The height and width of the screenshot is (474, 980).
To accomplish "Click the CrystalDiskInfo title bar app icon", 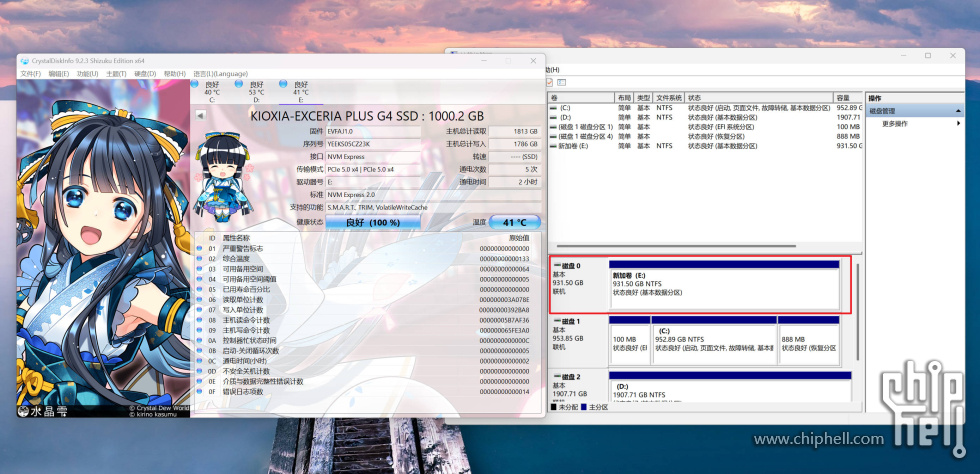I will (24, 61).
